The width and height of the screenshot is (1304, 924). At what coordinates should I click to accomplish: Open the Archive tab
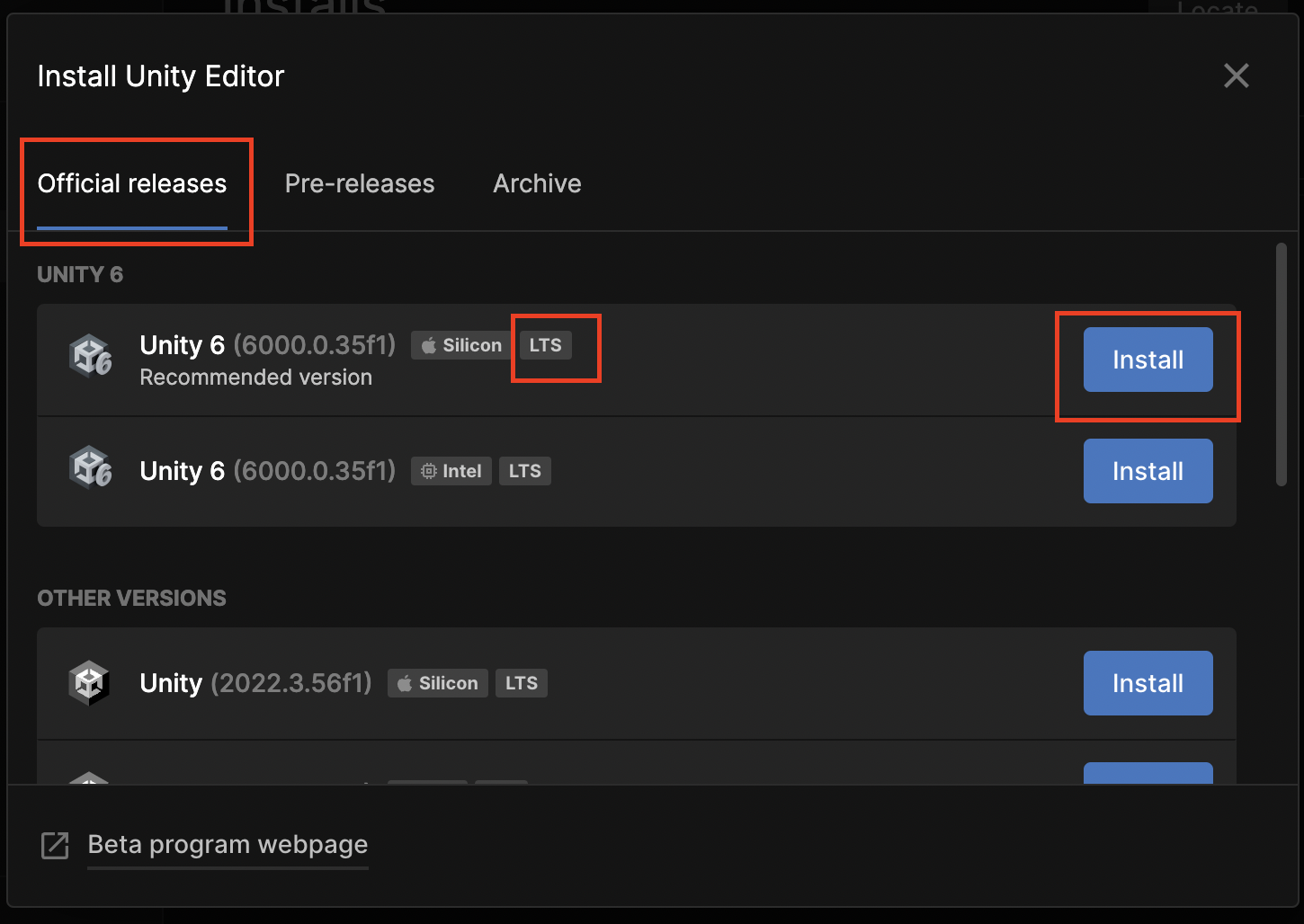pos(537,183)
